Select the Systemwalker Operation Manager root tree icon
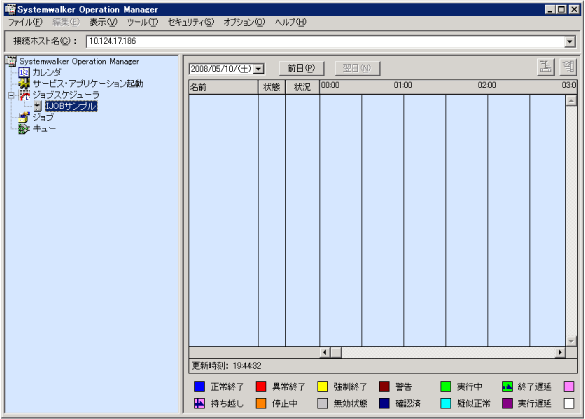The image size is (585, 419). [11, 61]
